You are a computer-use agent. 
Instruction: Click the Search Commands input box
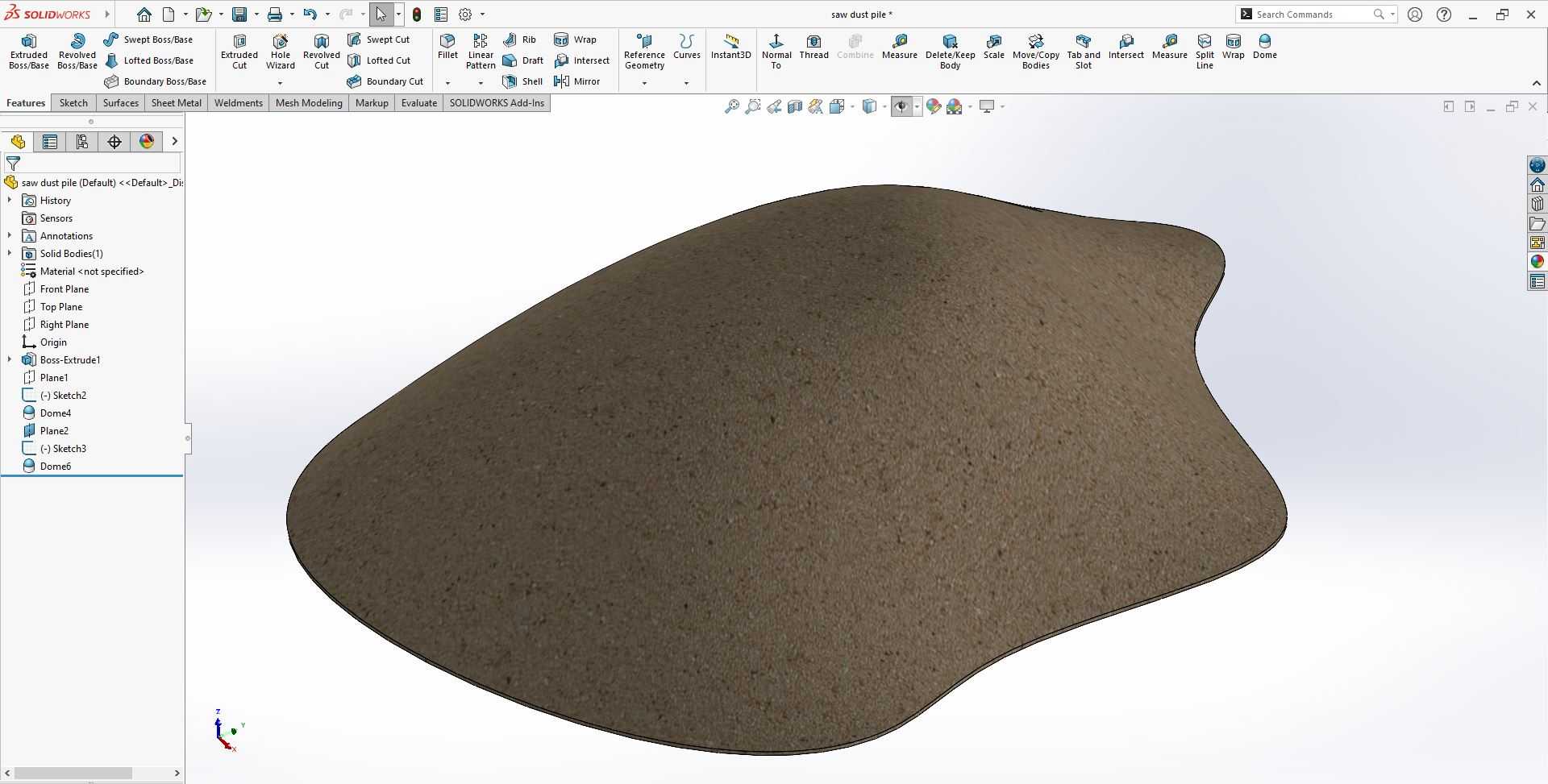1311,15
